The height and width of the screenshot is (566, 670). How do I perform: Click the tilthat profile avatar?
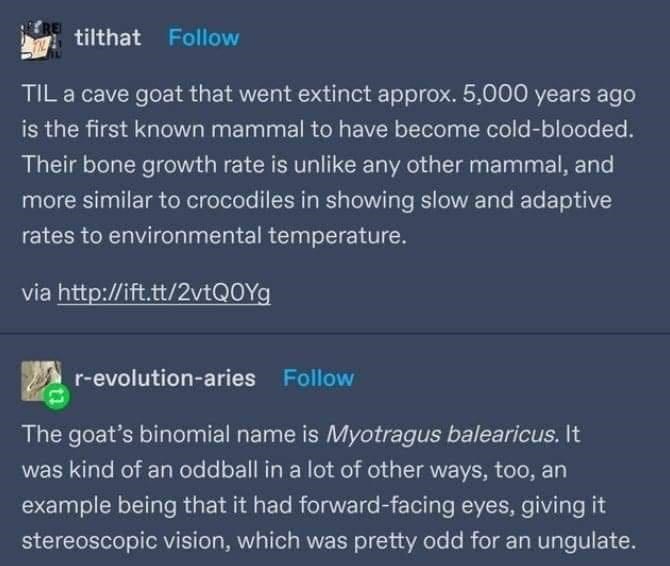click(42, 38)
